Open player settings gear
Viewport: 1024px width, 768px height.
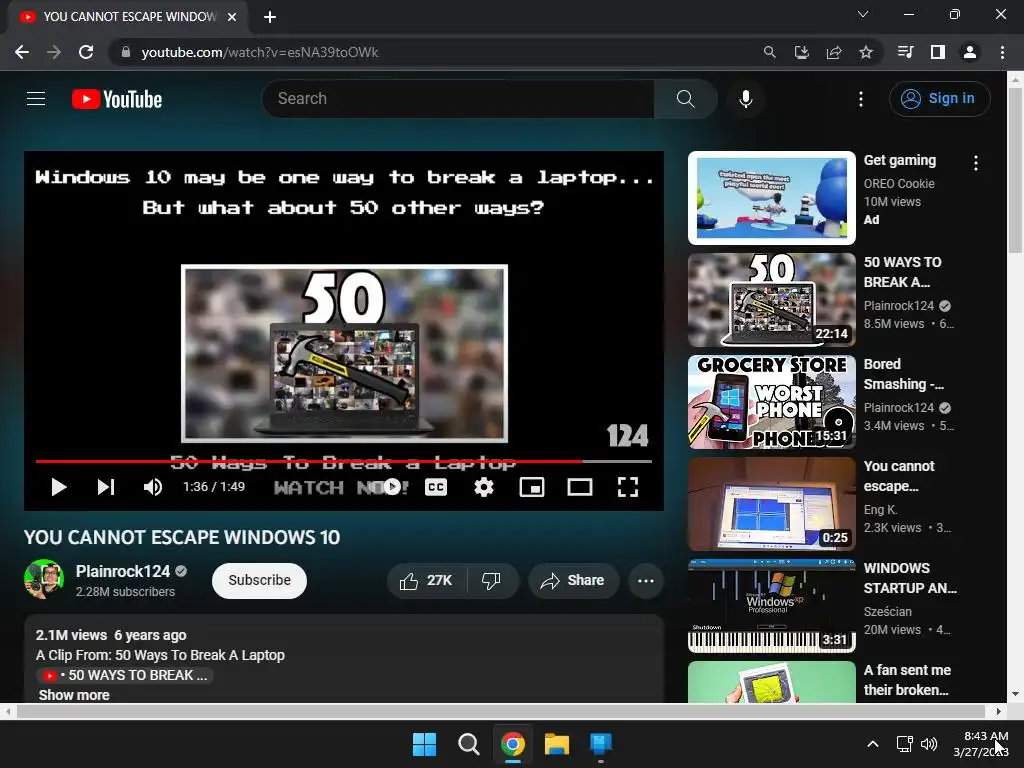(483, 487)
